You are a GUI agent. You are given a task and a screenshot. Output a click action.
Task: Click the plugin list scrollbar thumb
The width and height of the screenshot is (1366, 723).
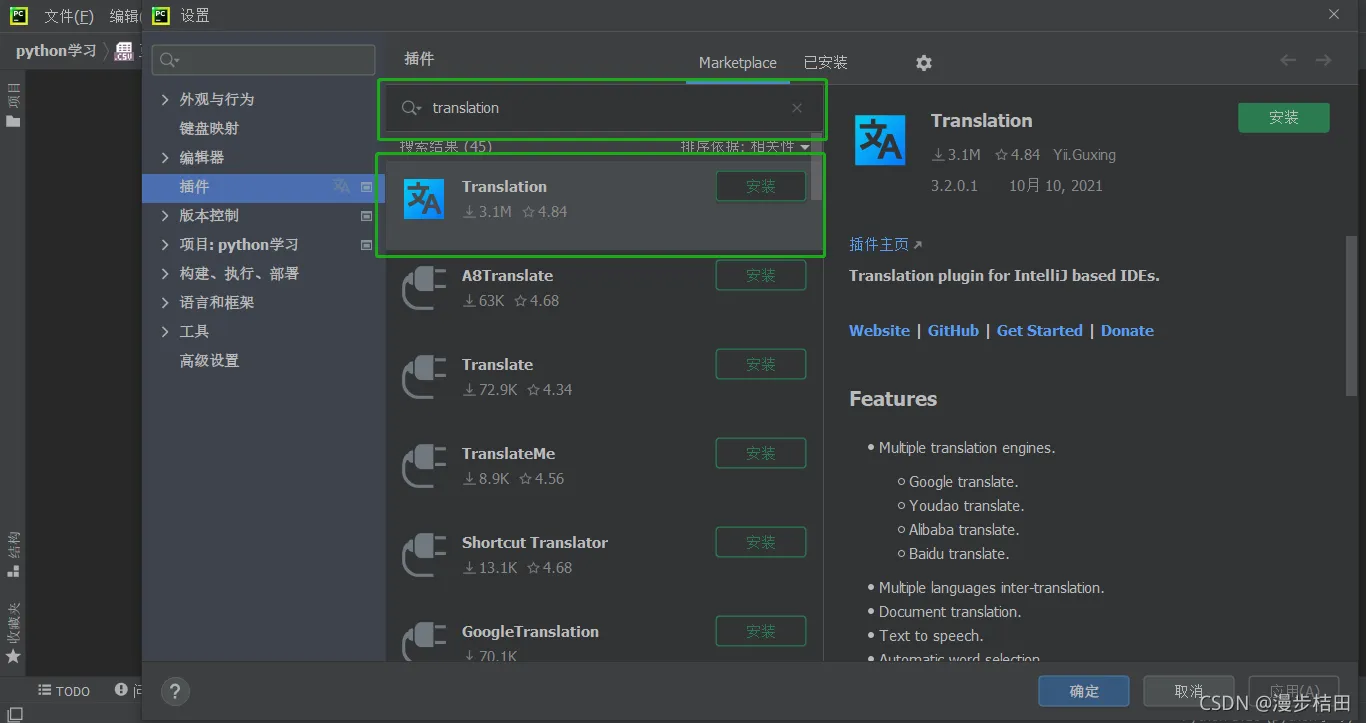[x=817, y=166]
